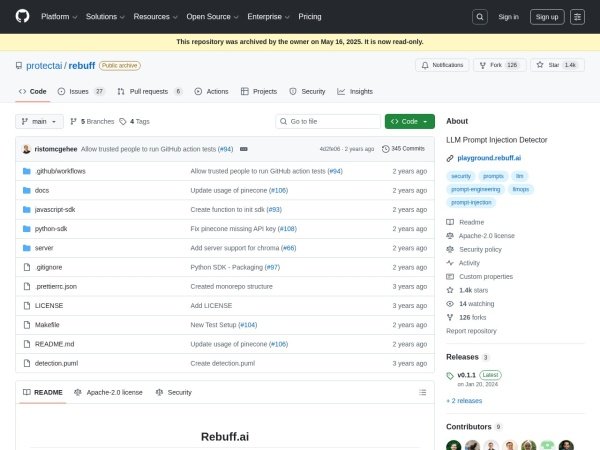Switch to the Projects tab
600x450 pixels.
tap(259, 91)
